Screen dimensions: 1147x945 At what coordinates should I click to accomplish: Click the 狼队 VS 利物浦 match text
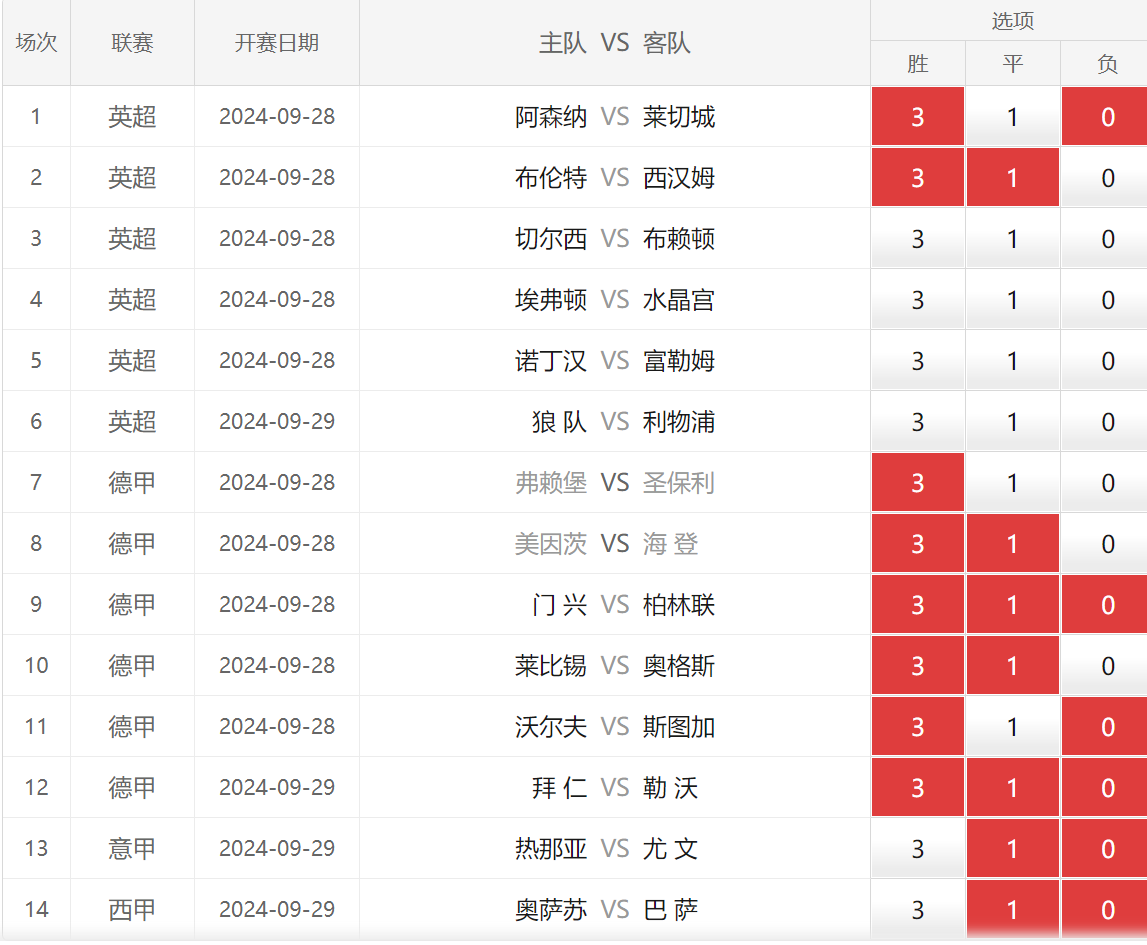tap(623, 422)
